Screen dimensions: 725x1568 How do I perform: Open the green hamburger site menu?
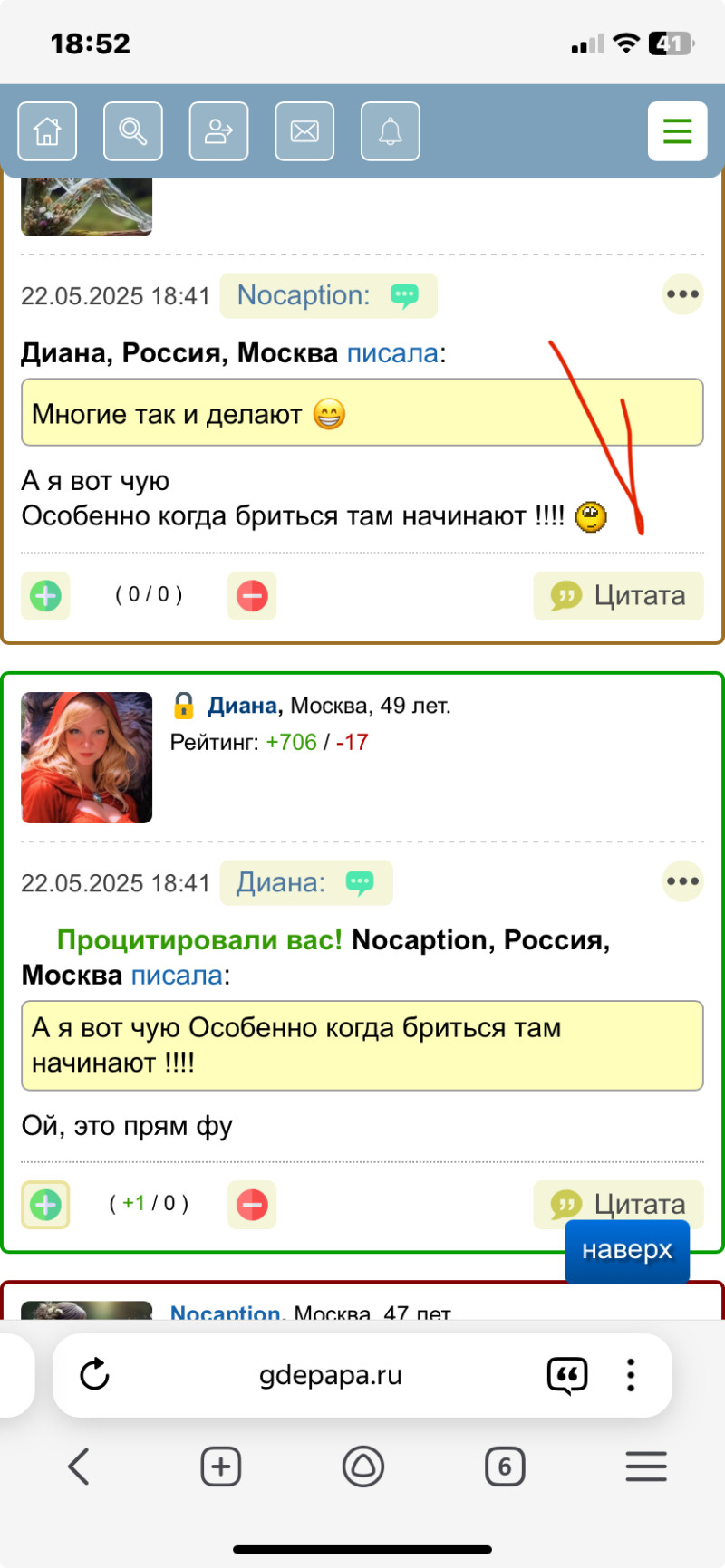point(678,131)
